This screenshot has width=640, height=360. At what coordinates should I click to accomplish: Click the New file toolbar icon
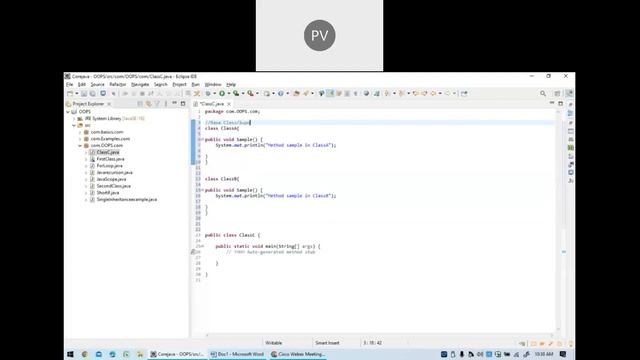click(x=70, y=93)
